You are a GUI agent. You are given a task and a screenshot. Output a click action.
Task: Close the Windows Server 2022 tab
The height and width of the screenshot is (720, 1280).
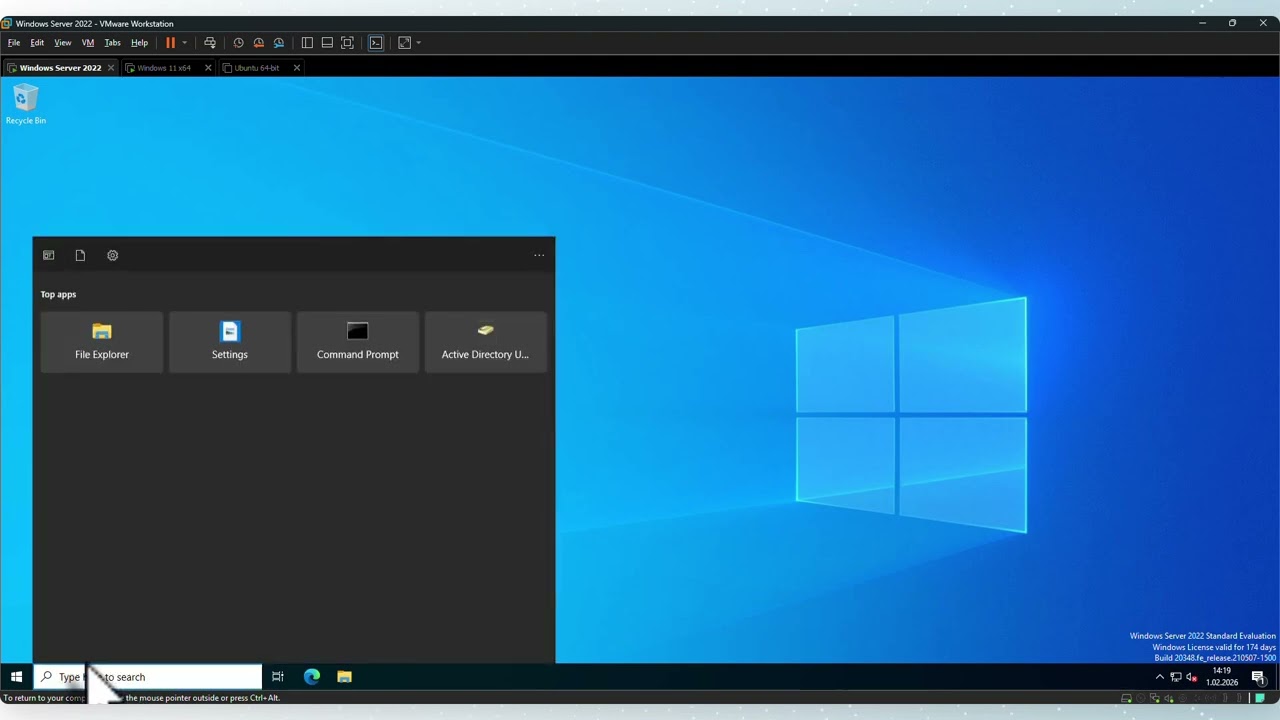click(x=111, y=68)
